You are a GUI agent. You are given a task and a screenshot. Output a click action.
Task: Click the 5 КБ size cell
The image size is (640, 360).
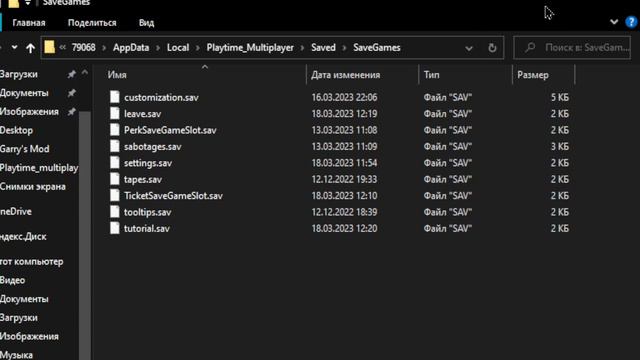[x=560, y=98]
